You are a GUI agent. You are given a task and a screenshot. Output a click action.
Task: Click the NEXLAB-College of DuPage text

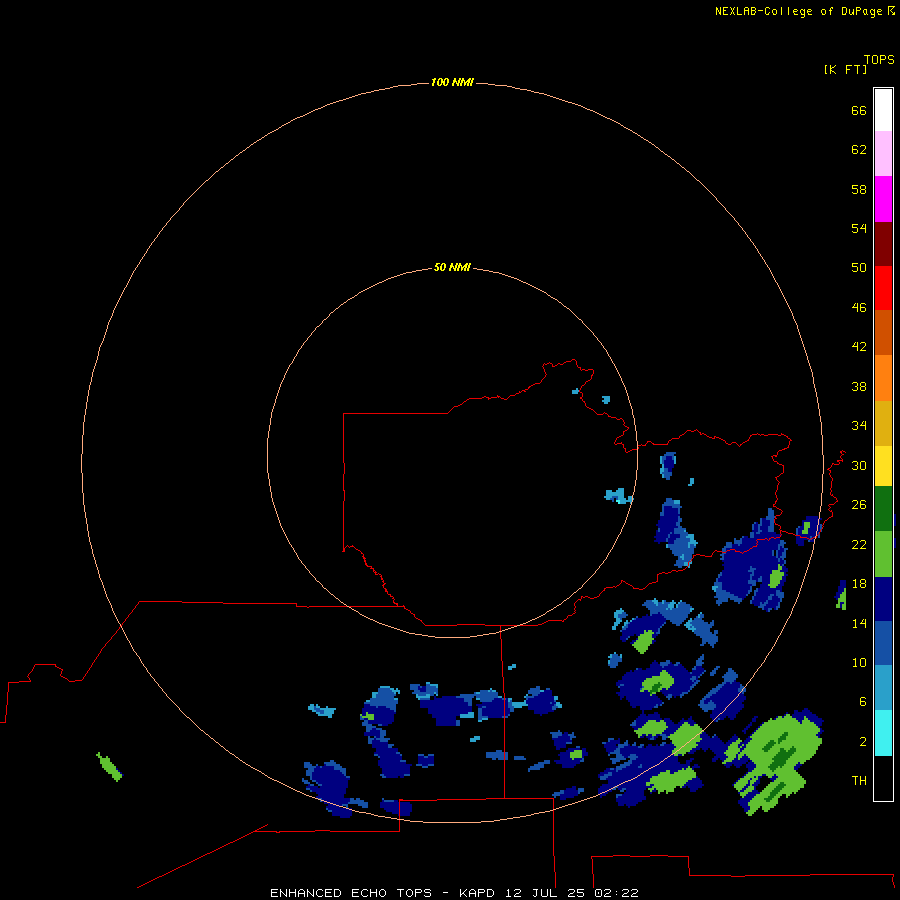coord(798,11)
